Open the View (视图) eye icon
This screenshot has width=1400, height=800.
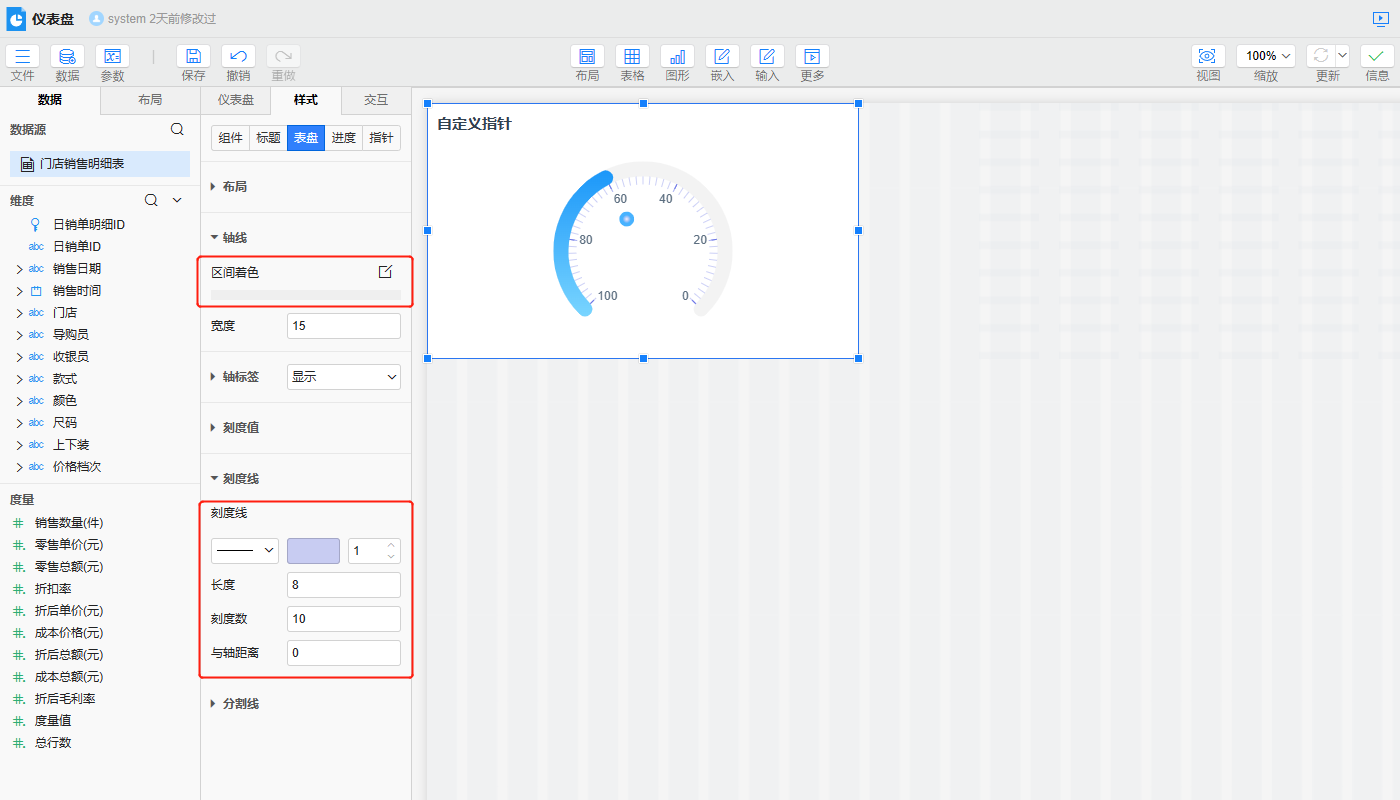1208,57
